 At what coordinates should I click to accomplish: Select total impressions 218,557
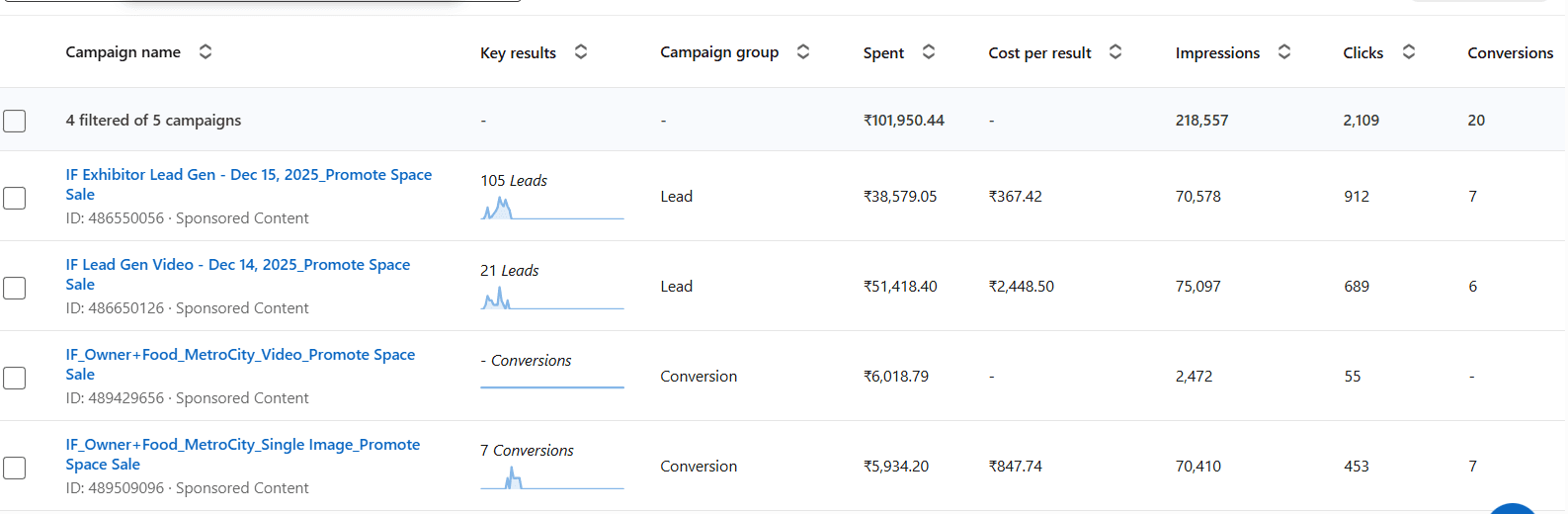pos(1201,121)
